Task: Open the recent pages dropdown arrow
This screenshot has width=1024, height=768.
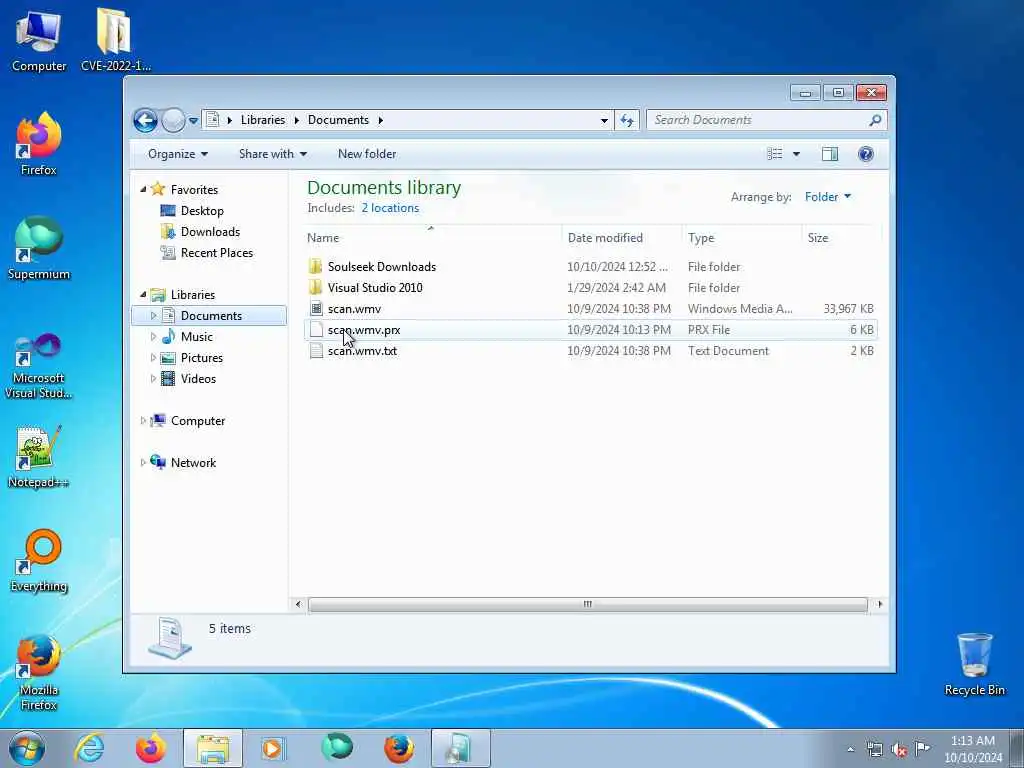Action: point(193,121)
